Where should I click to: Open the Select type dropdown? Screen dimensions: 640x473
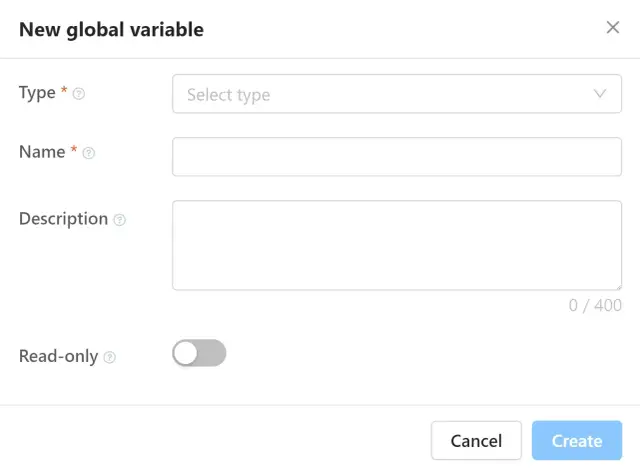click(396, 95)
